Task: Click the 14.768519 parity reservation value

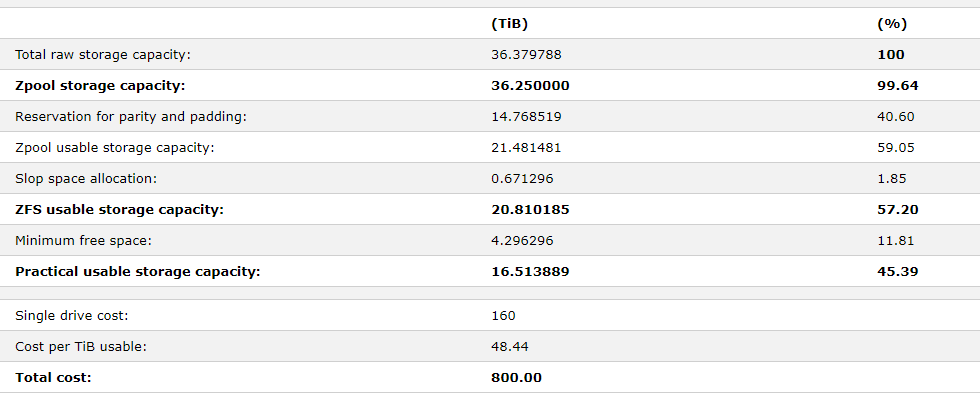Action: click(526, 117)
